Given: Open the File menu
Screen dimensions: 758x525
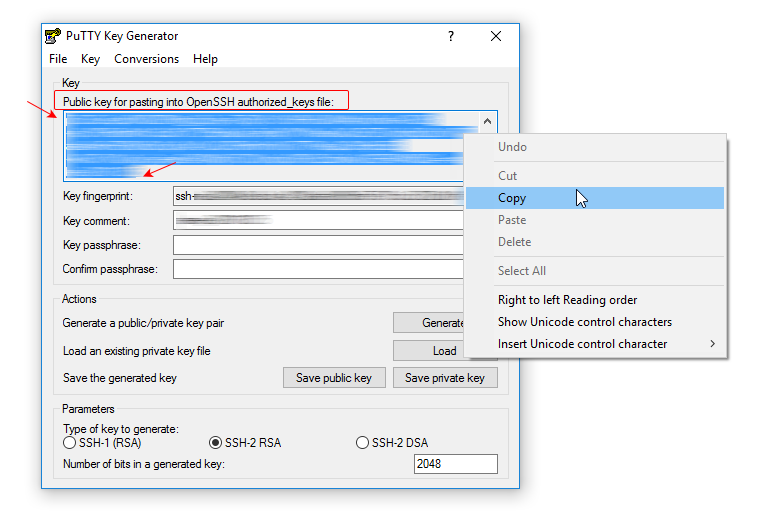Looking at the screenshot, I should 58,59.
